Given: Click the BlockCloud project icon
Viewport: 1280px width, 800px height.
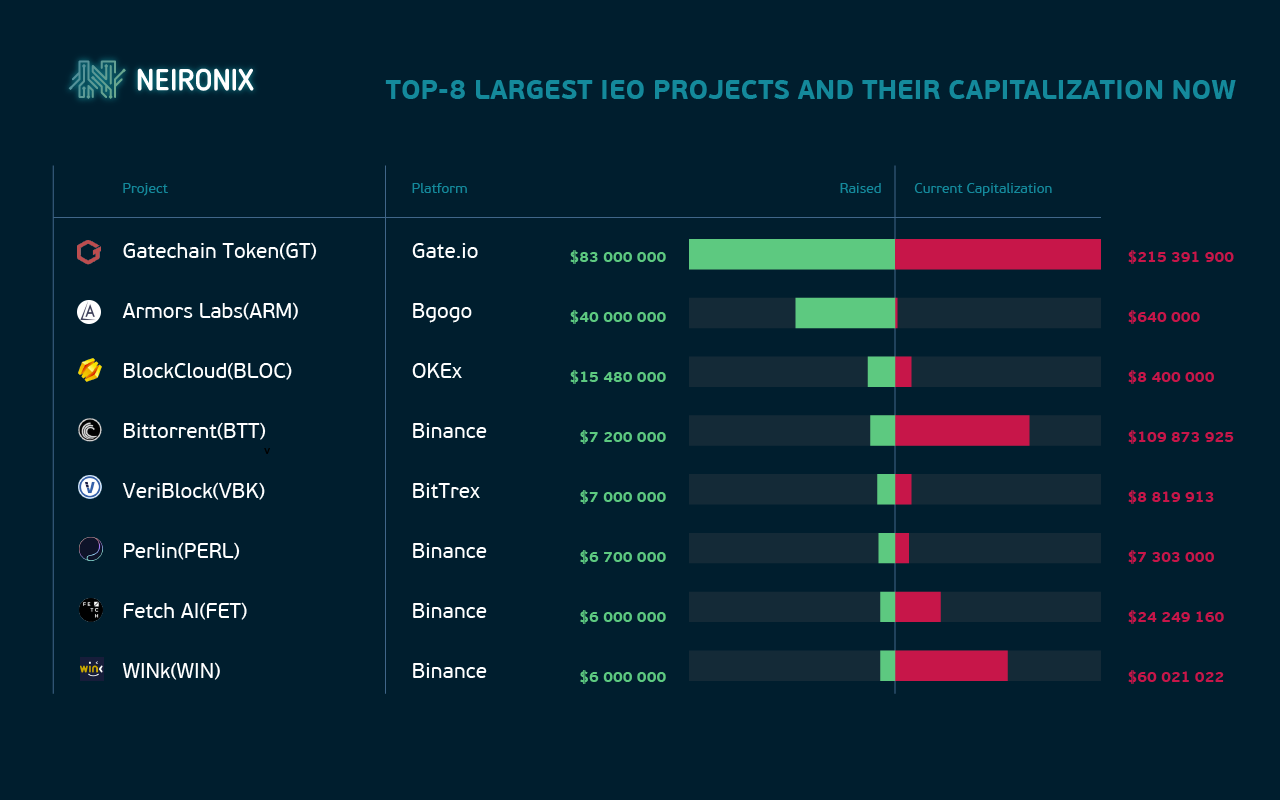Looking at the screenshot, I should 89,371.
